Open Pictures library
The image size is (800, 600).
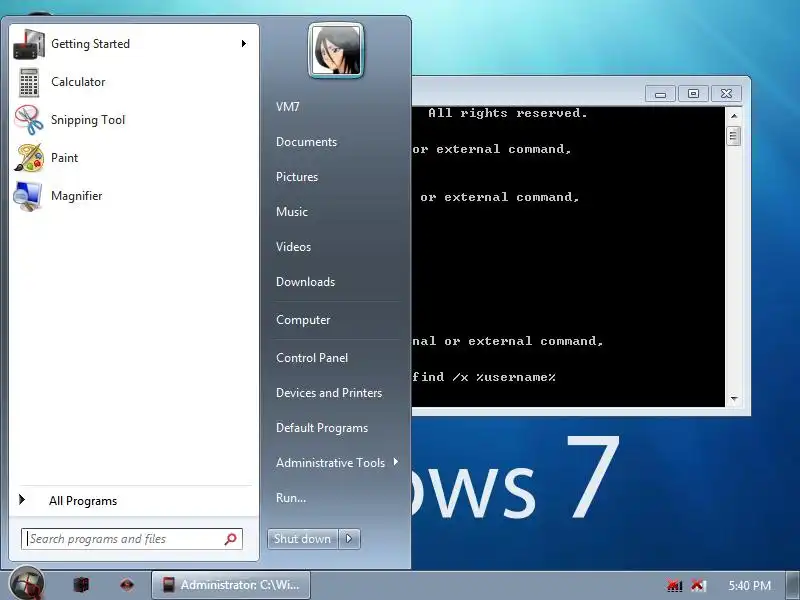(297, 177)
